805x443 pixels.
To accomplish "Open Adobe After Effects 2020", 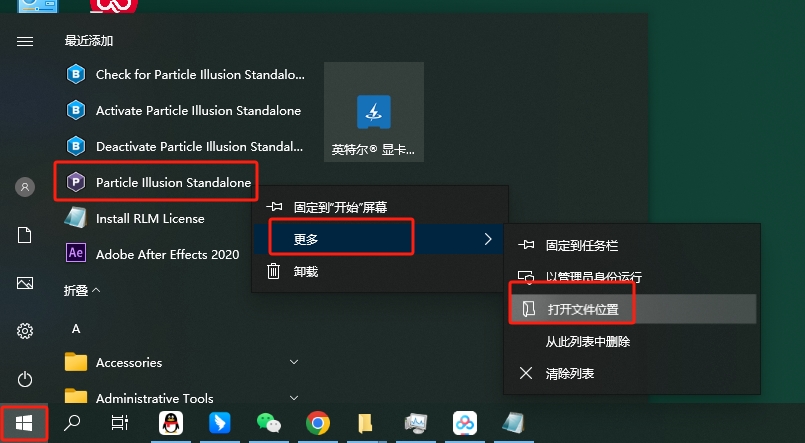I will pos(154,255).
